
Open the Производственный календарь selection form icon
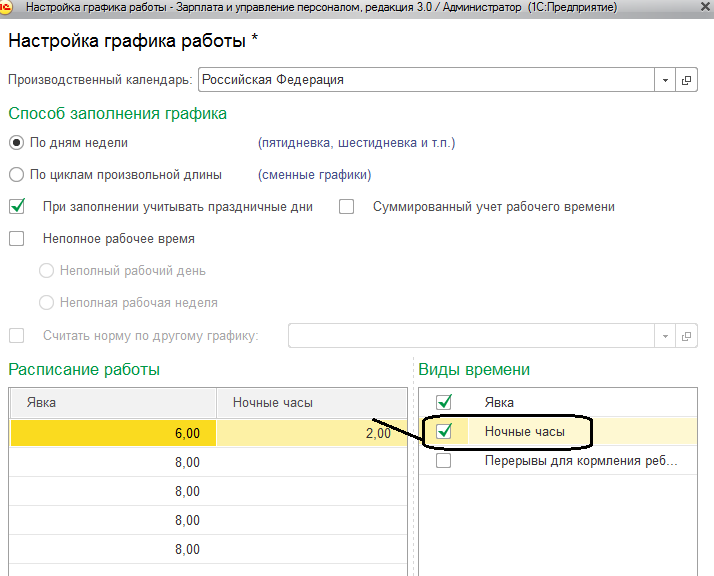point(687,80)
